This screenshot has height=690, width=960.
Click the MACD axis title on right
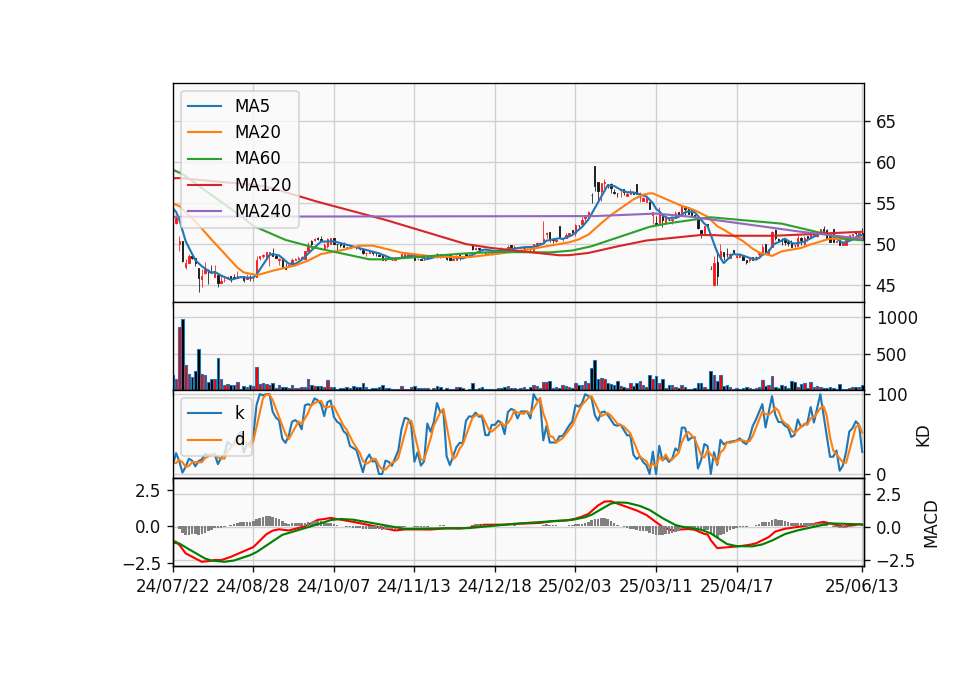(x=931, y=524)
